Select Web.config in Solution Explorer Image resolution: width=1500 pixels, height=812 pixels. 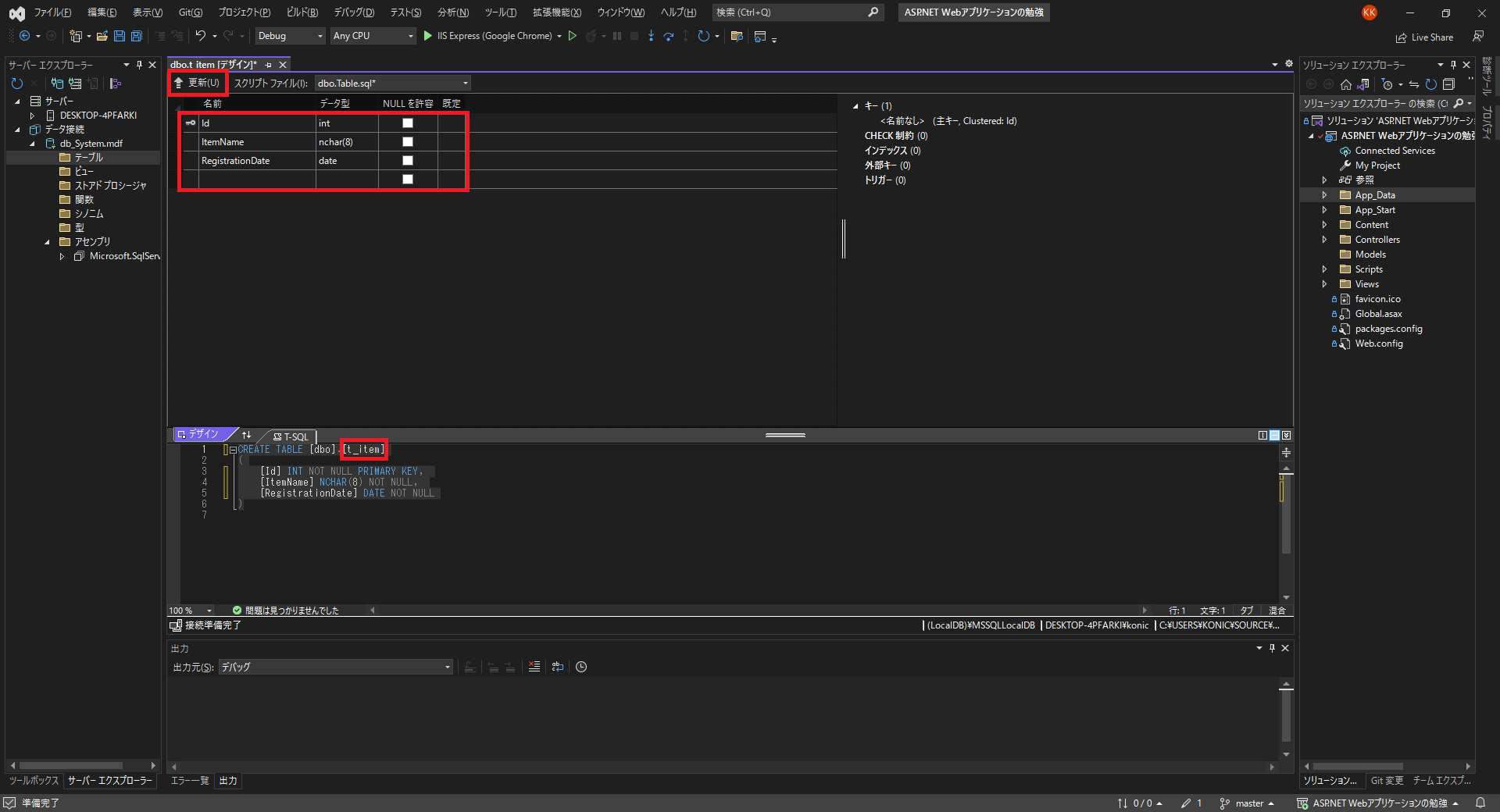(1379, 344)
